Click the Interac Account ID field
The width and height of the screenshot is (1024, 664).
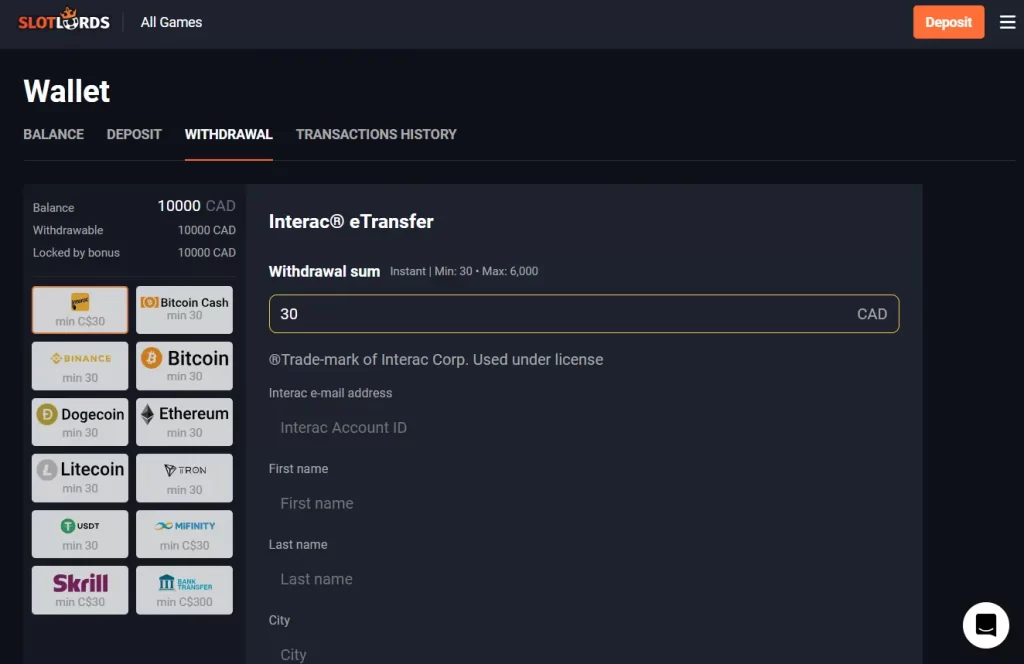pos(584,428)
